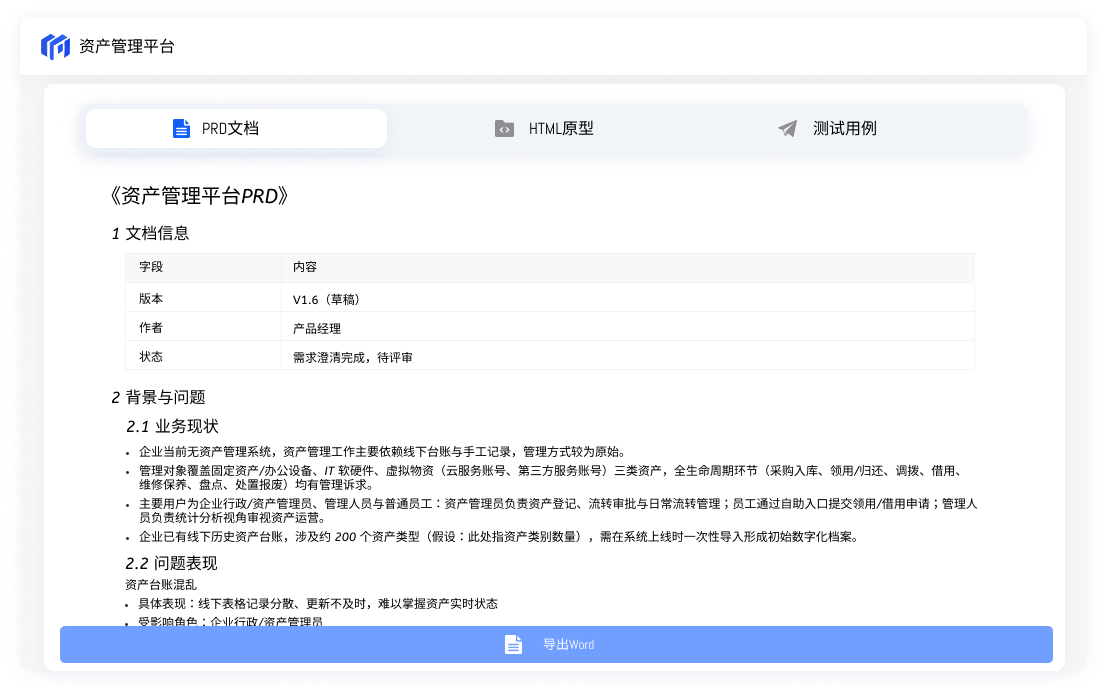Click the V1.6（草稿）cell
1107x695 pixels.
[628, 299]
